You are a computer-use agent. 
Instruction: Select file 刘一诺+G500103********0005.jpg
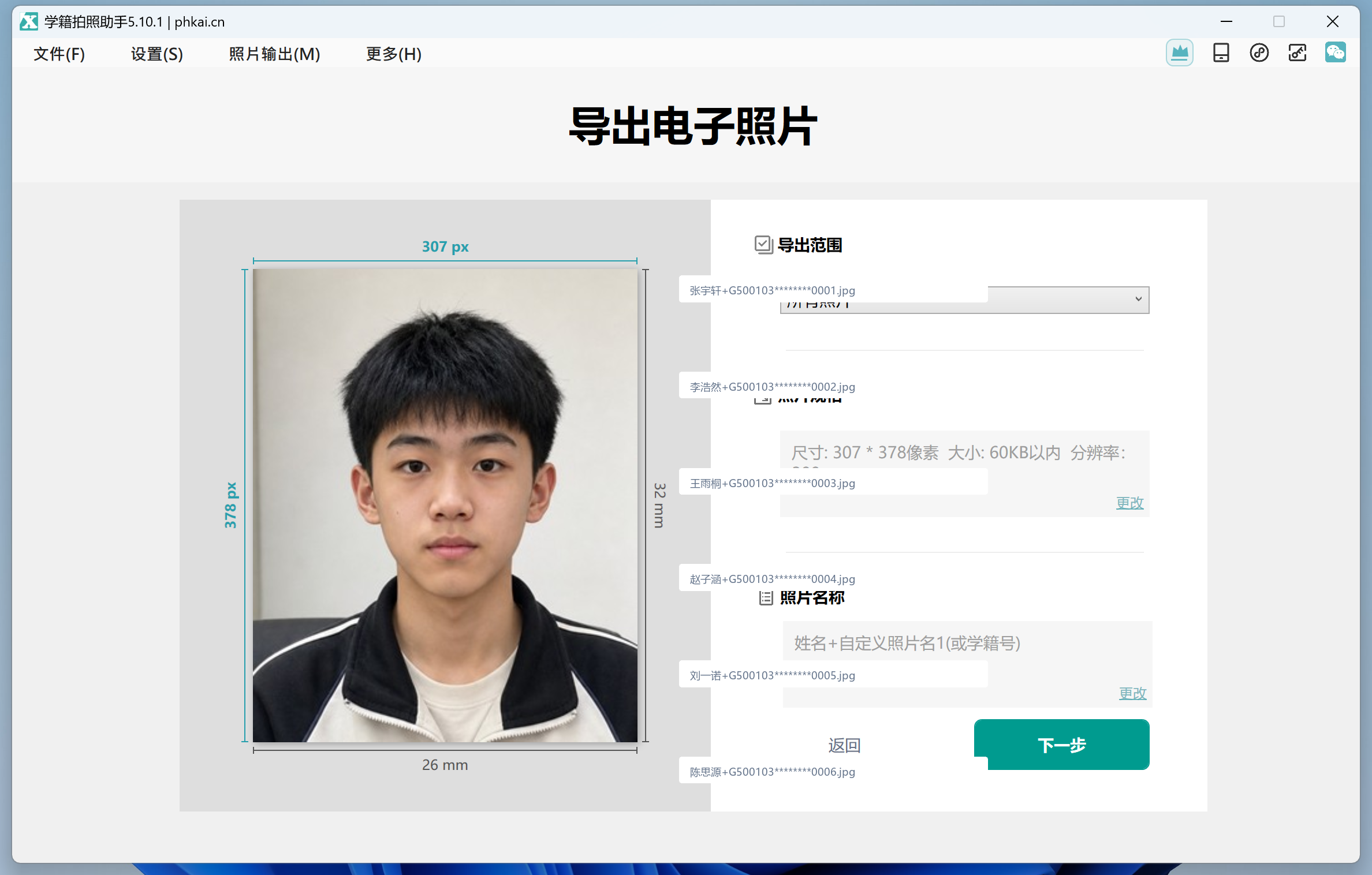pyautogui.click(x=833, y=675)
